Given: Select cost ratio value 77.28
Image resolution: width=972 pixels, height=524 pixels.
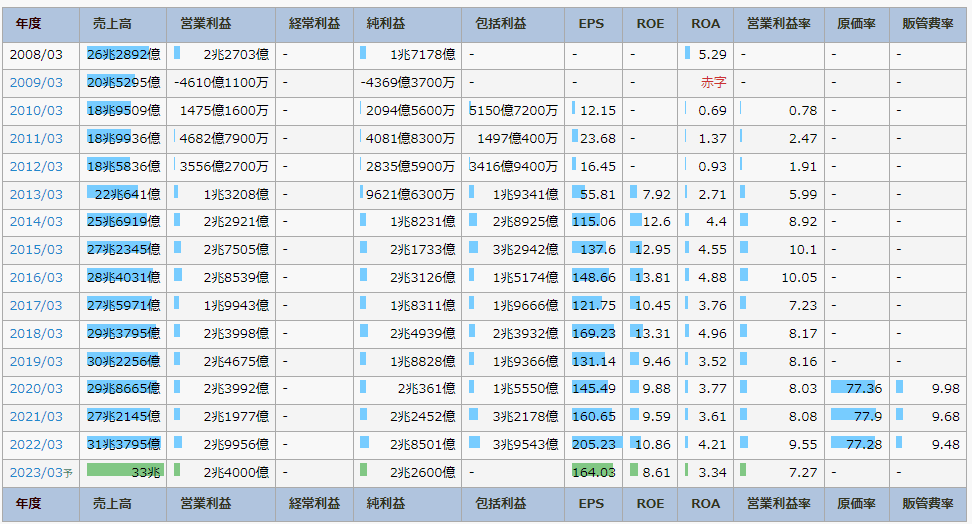Looking at the screenshot, I should (x=864, y=445).
